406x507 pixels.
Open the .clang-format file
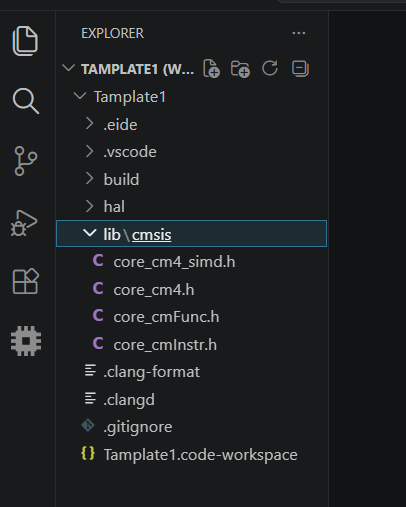[x=191, y=372]
